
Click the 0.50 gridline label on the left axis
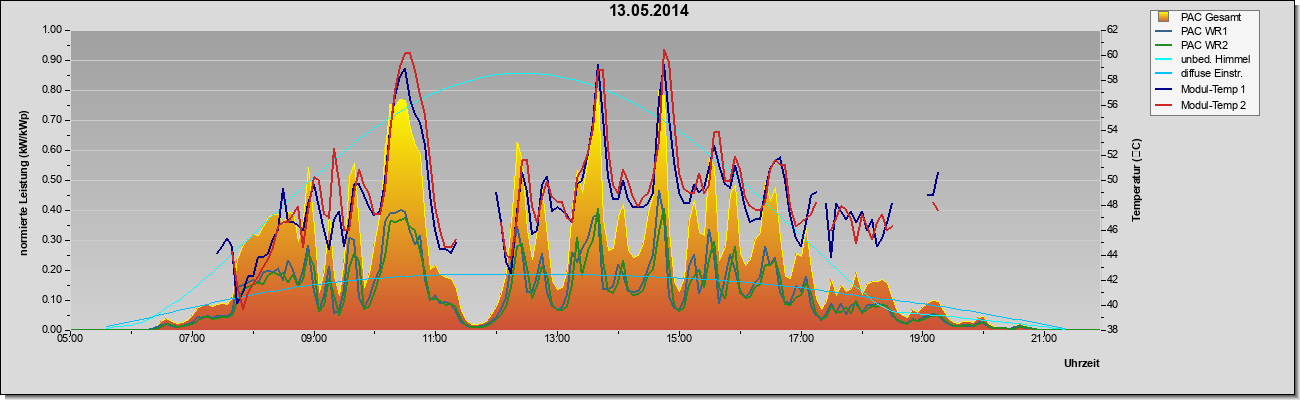(51, 180)
